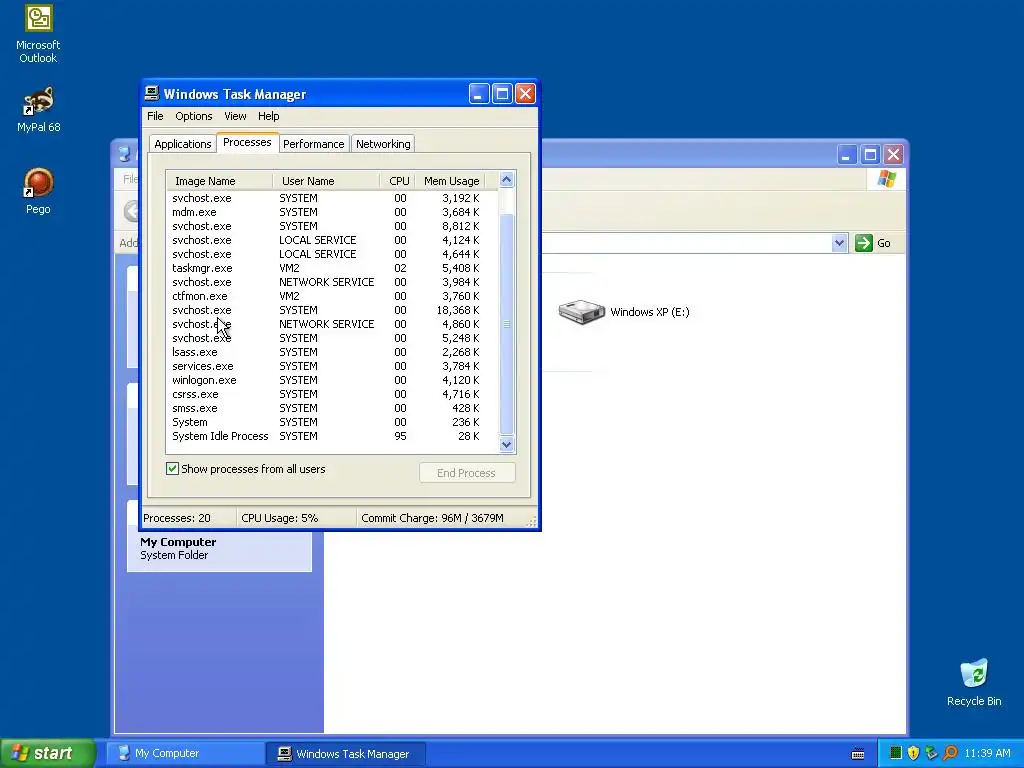
Task: Maximize the My Computer window
Action: (870, 155)
